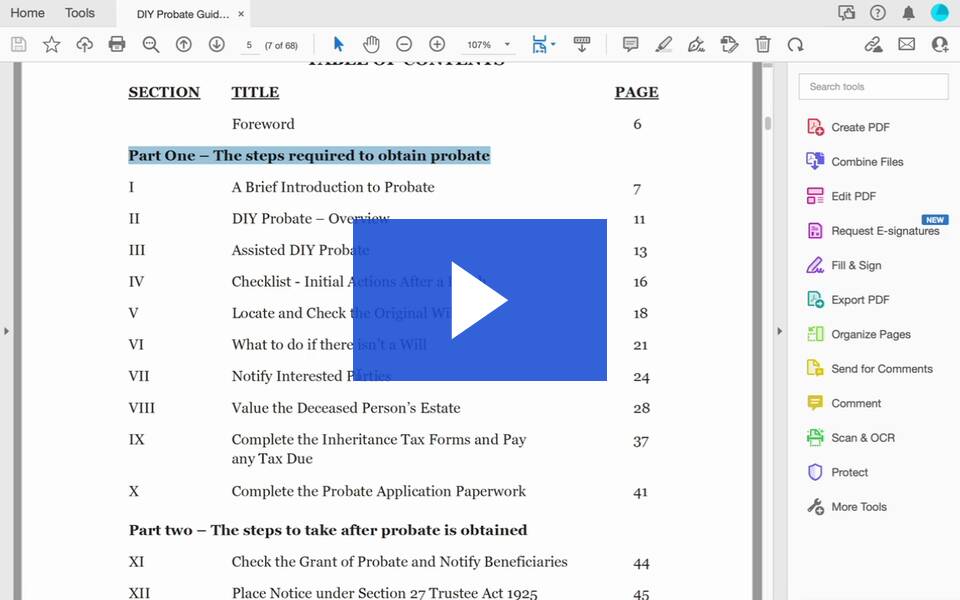
Task: Open Scan & OCR tool
Action: (x=851, y=438)
